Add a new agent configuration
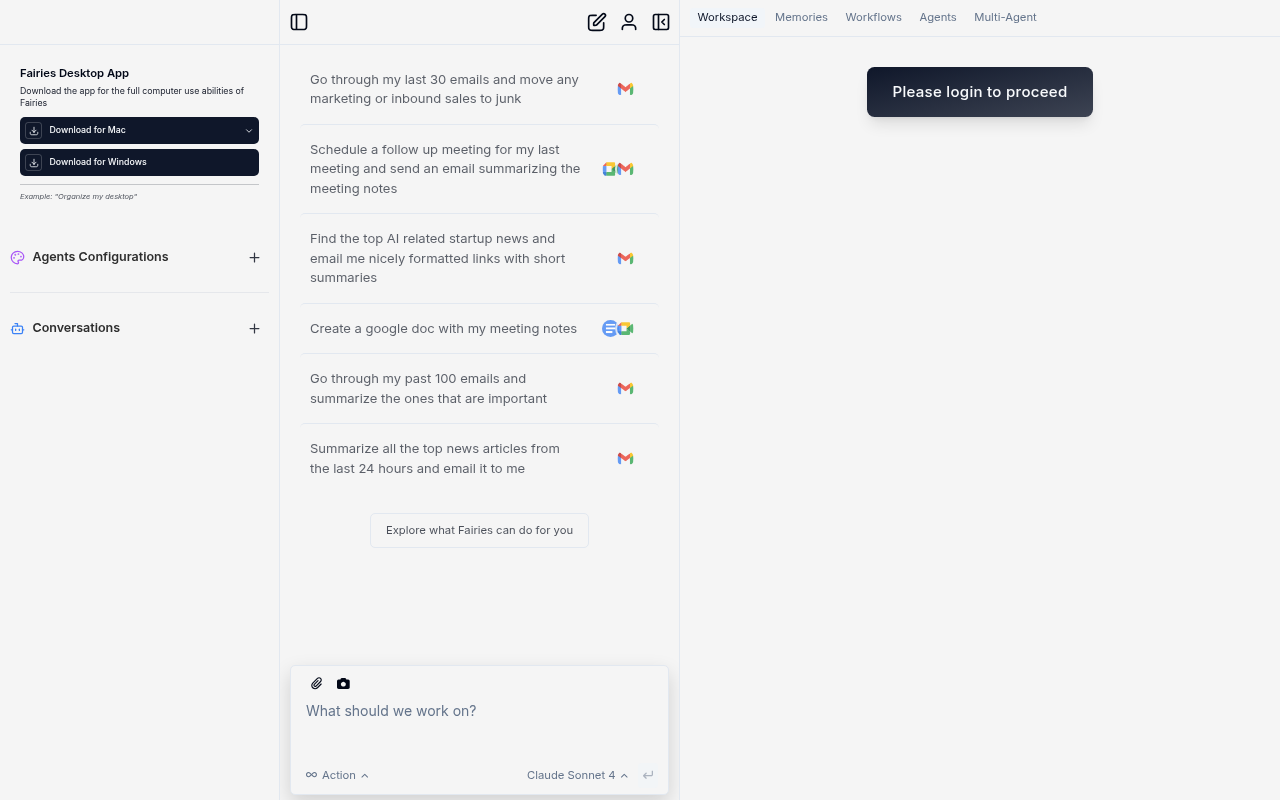 255,258
